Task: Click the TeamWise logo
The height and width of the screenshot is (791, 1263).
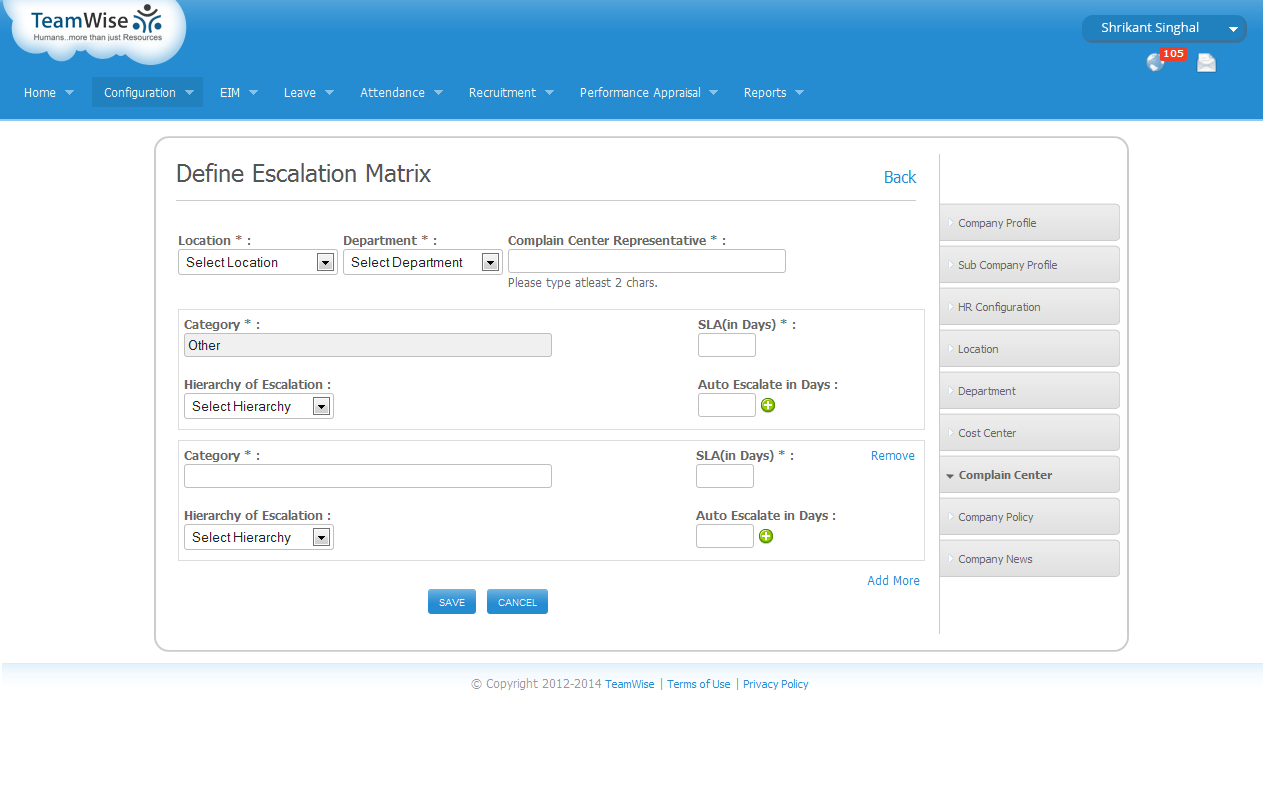Action: tap(96, 25)
